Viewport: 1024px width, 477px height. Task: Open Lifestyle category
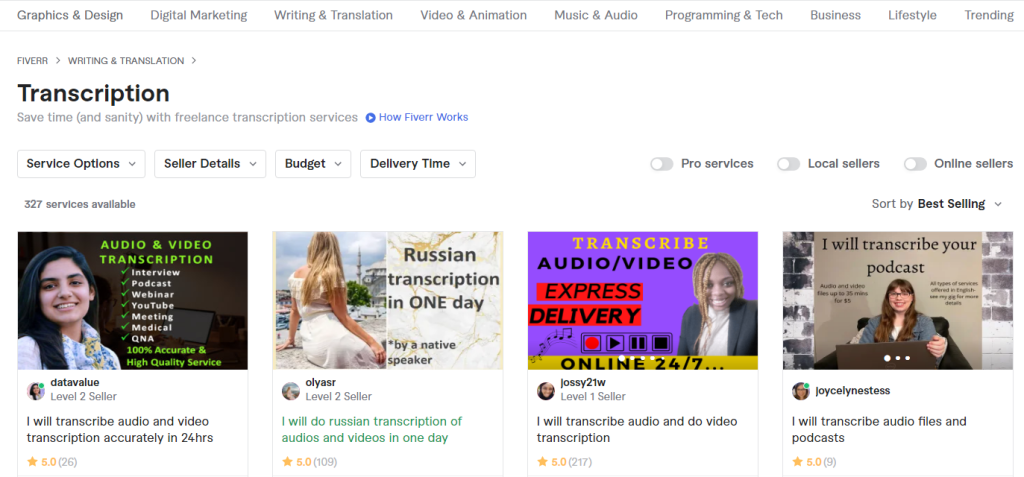[x=912, y=15]
